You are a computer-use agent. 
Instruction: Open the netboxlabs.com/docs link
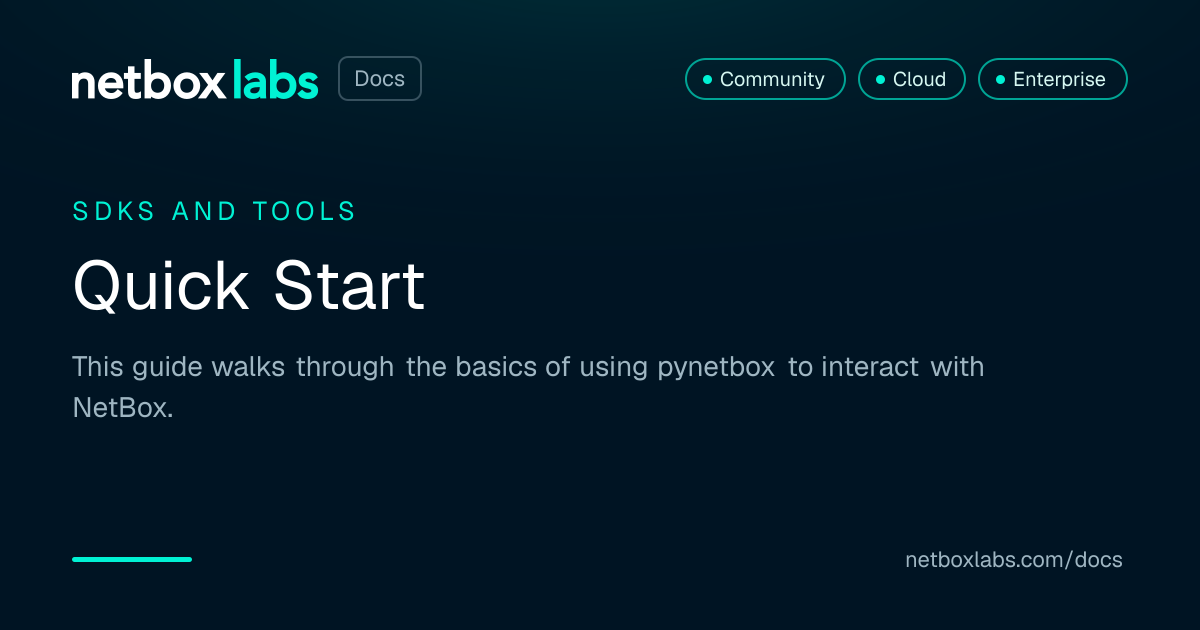point(1014,560)
